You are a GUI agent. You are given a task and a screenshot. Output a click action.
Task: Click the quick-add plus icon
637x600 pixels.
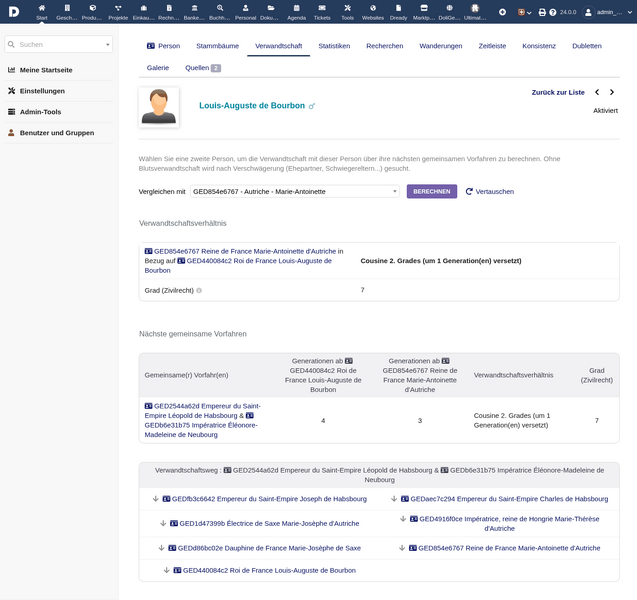click(x=503, y=12)
